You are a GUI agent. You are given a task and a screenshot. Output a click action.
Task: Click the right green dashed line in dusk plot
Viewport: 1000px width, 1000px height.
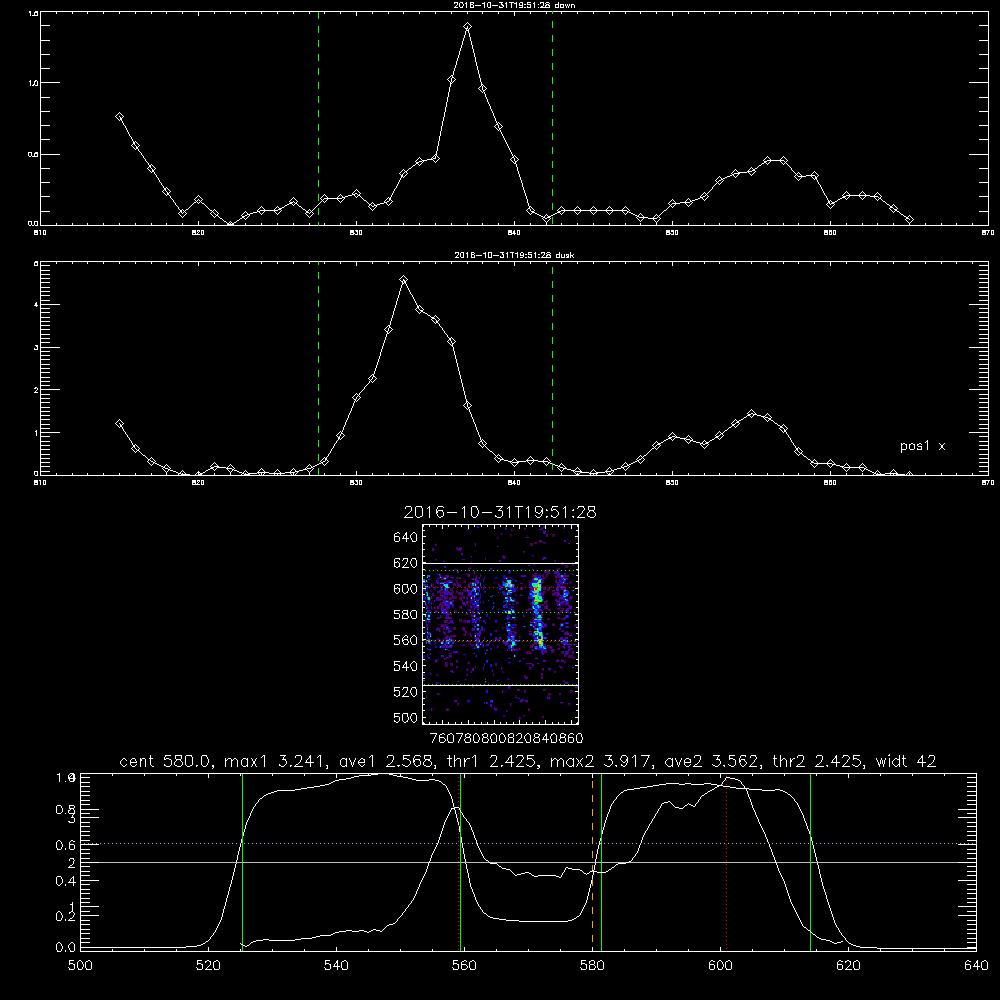pyautogui.click(x=552, y=369)
